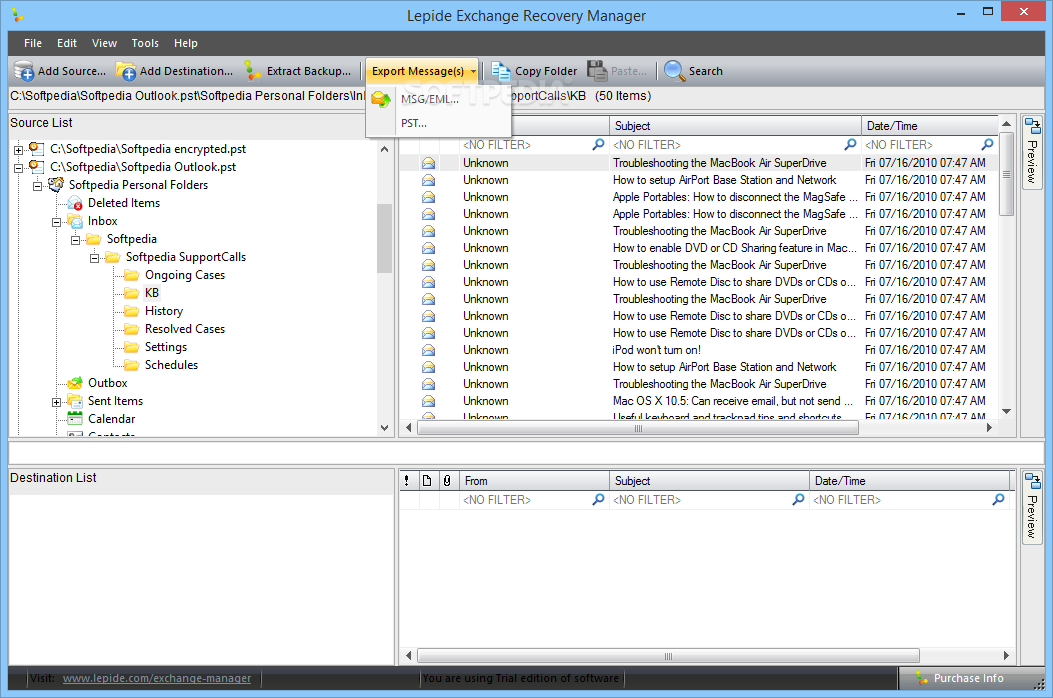Open the File menu

point(33,43)
